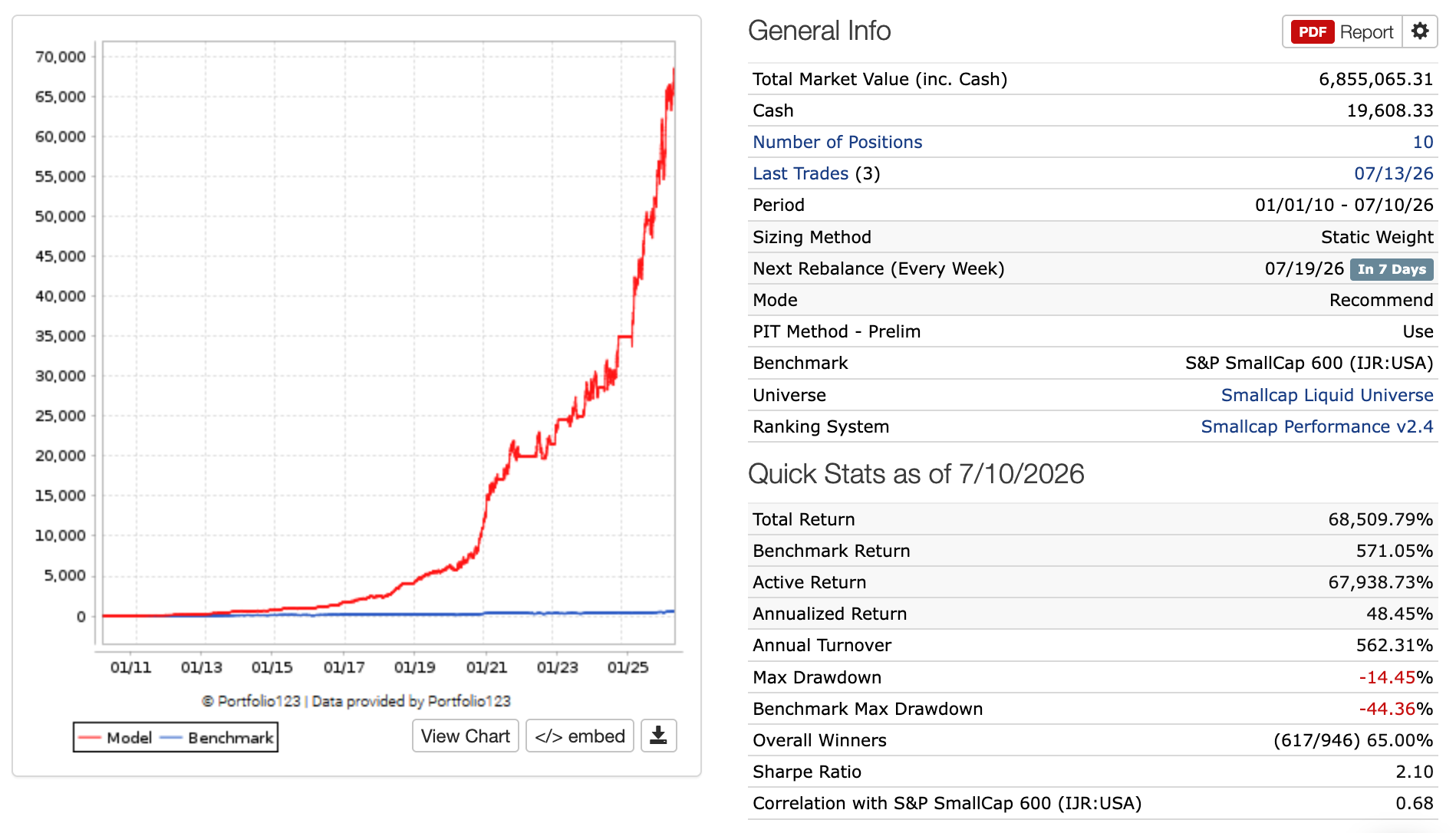This screenshot has height=833, width=1456.
Task: Click the red model line on chart
Action: [x=485, y=514]
